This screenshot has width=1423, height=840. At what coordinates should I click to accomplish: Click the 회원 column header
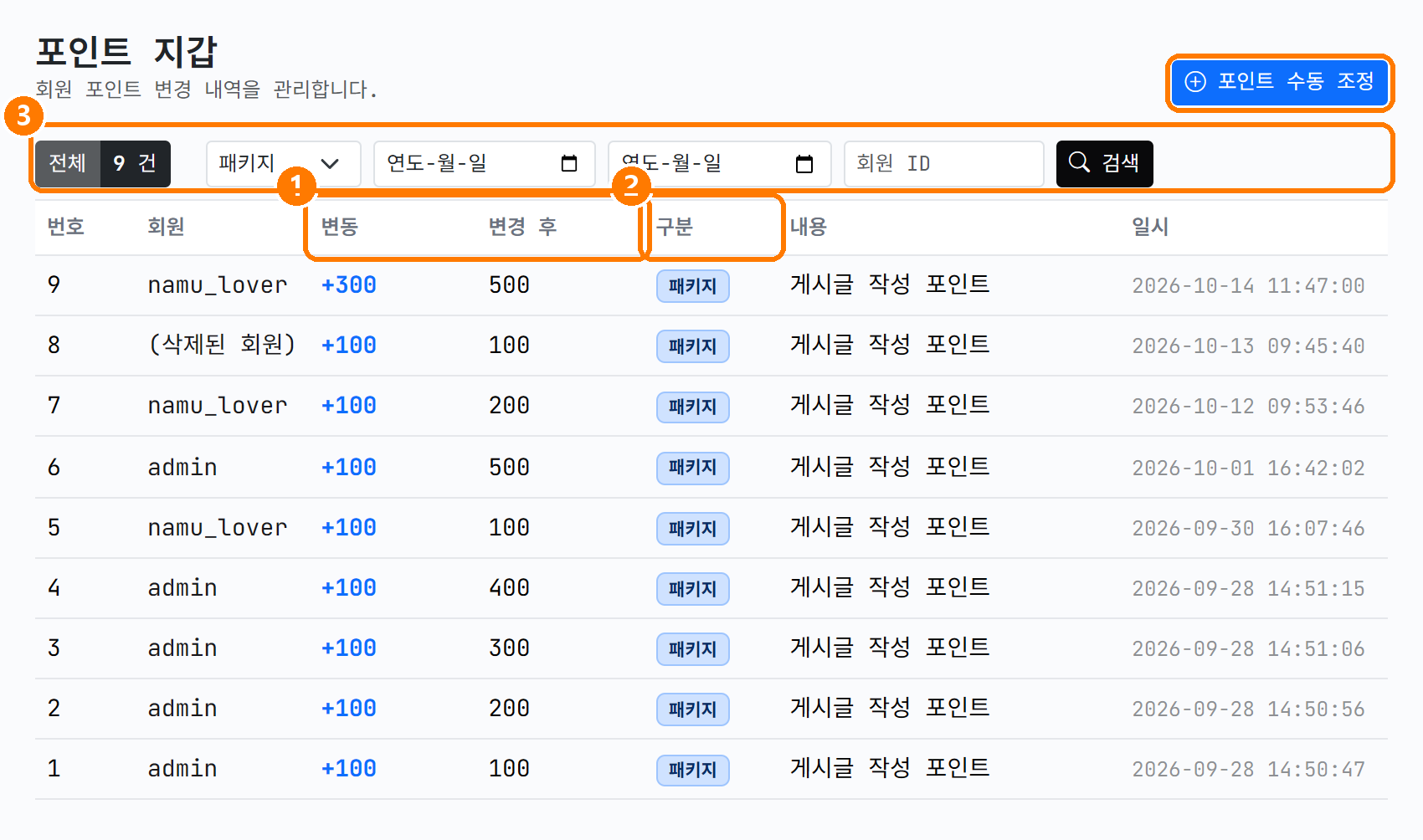(166, 227)
